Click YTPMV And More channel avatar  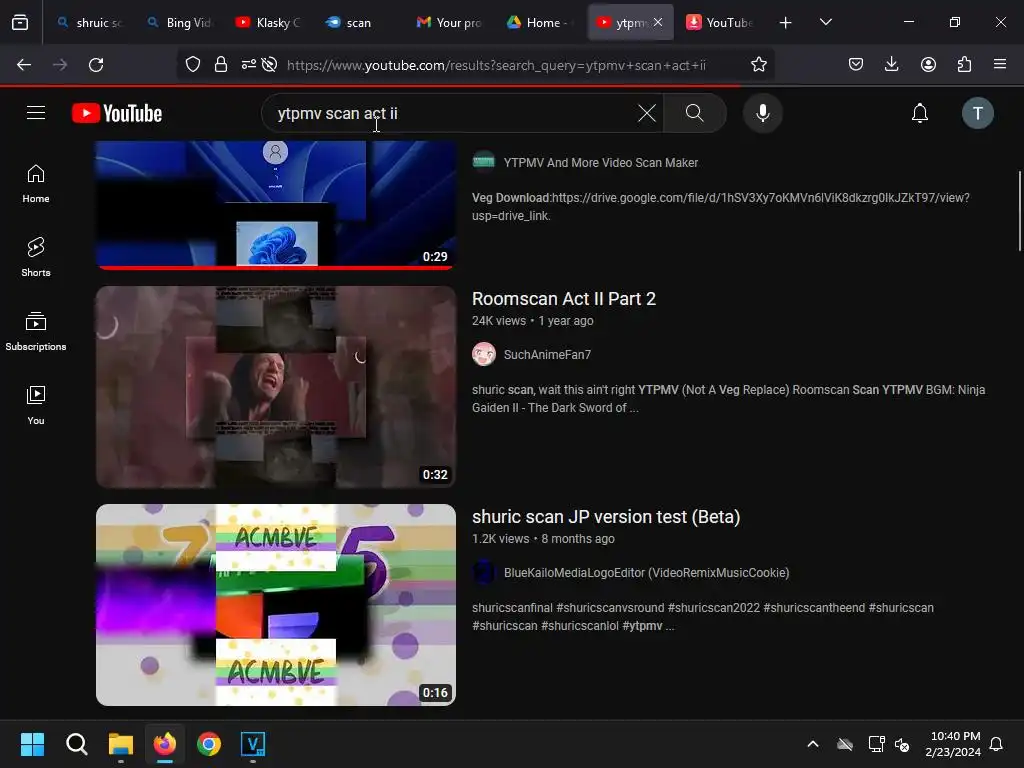click(484, 160)
